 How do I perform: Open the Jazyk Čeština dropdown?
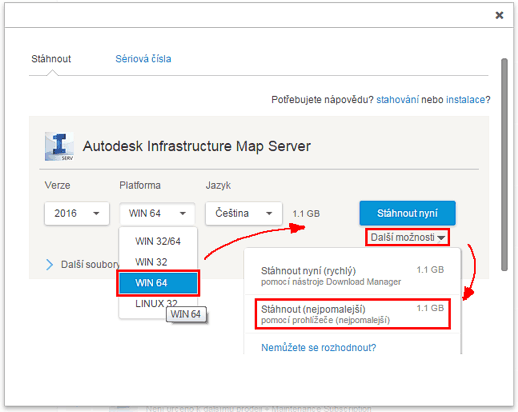[244, 213]
